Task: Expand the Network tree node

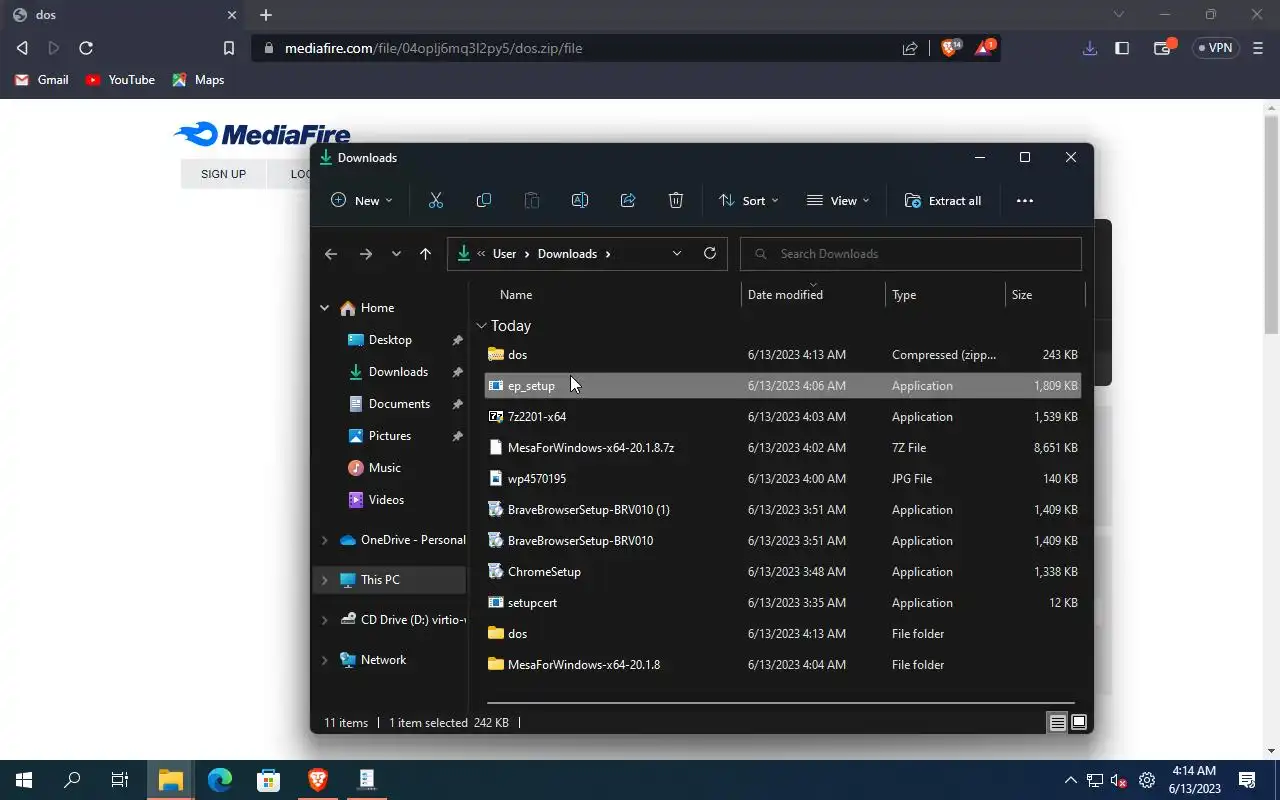Action: [x=324, y=660]
